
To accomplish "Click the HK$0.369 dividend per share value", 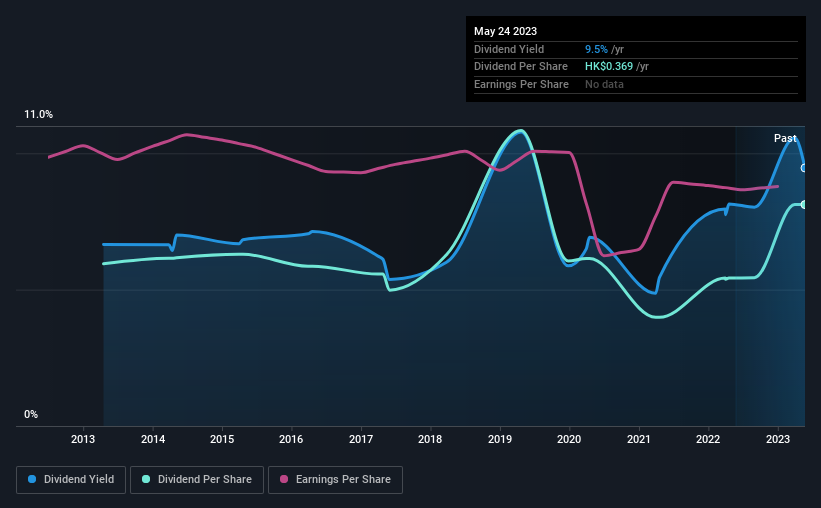I will pos(609,67).
